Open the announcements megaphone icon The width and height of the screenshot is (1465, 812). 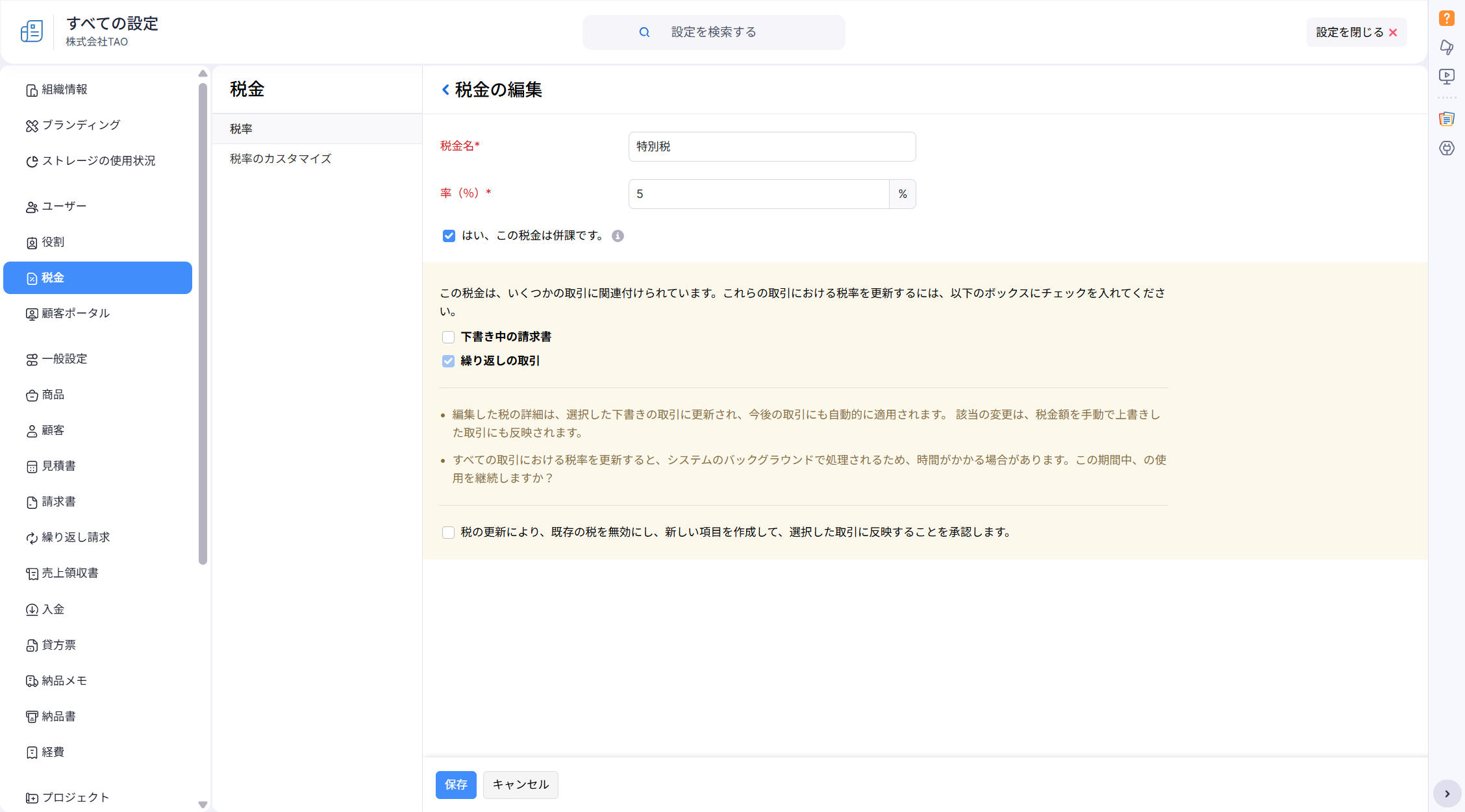pos(1446,47)
